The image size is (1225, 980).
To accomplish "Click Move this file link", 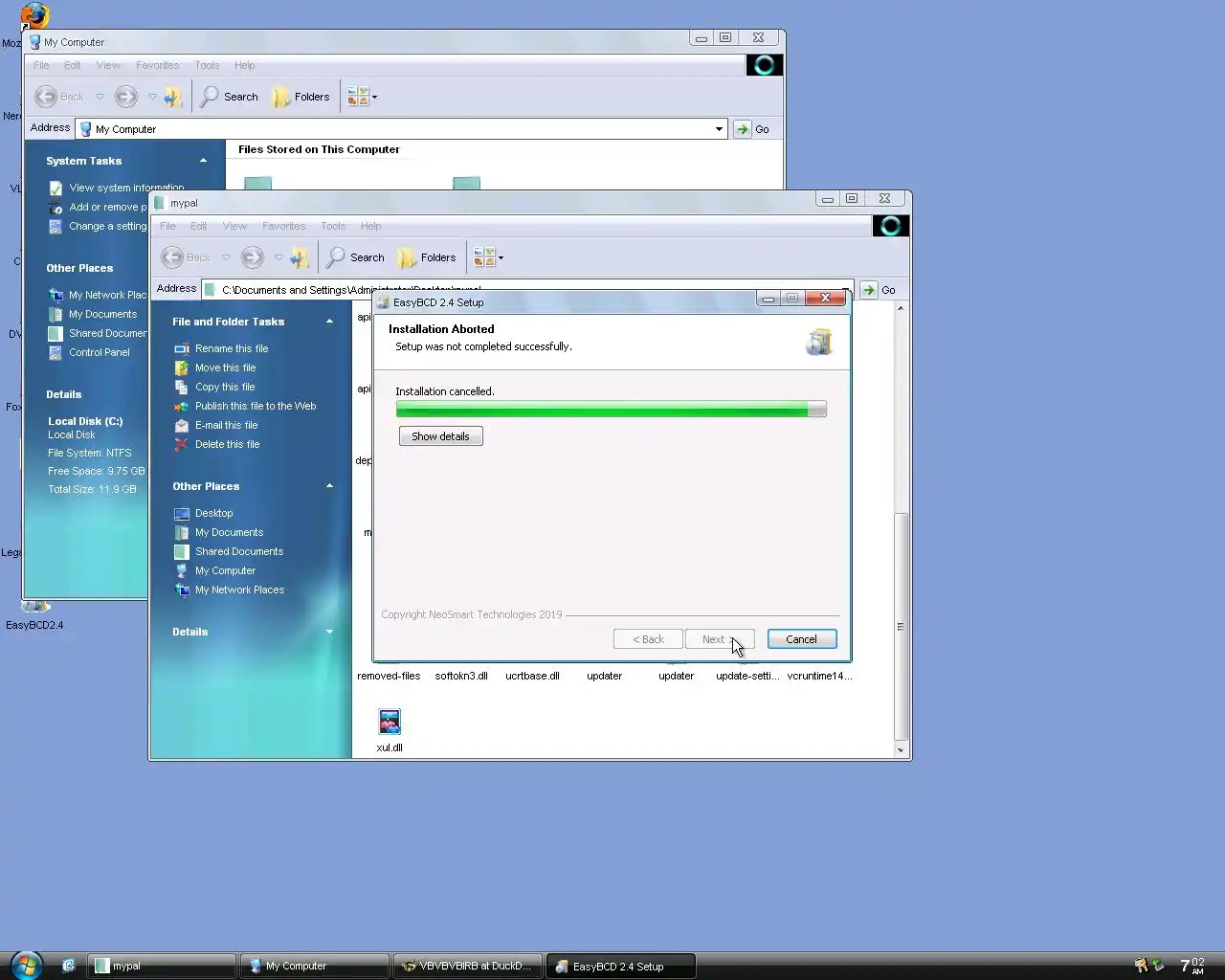I will 225,367.
